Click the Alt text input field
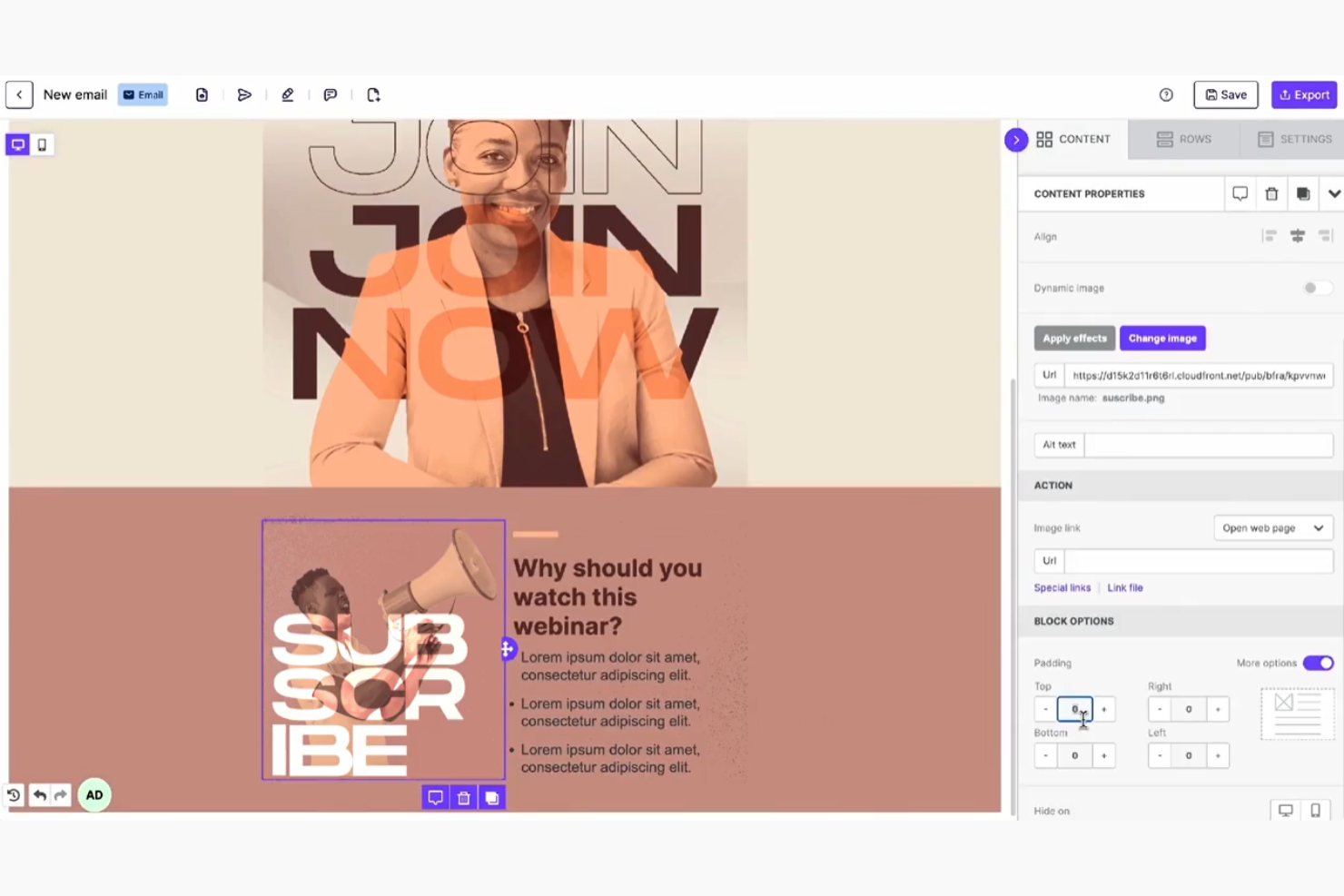Screen dimensions: 1344x896 click(x=1207, y=445)
